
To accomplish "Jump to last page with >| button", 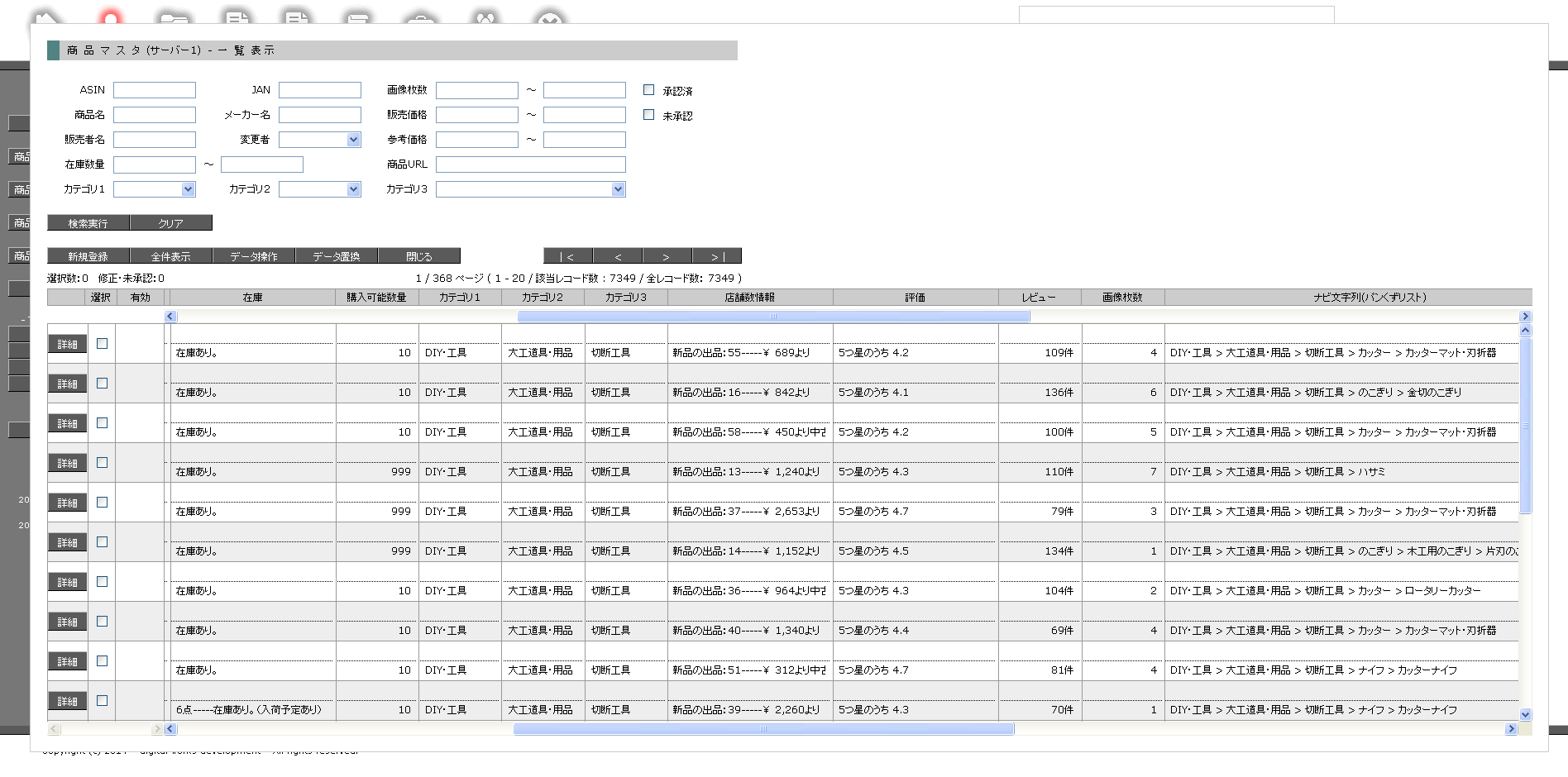I will [716, 256].
